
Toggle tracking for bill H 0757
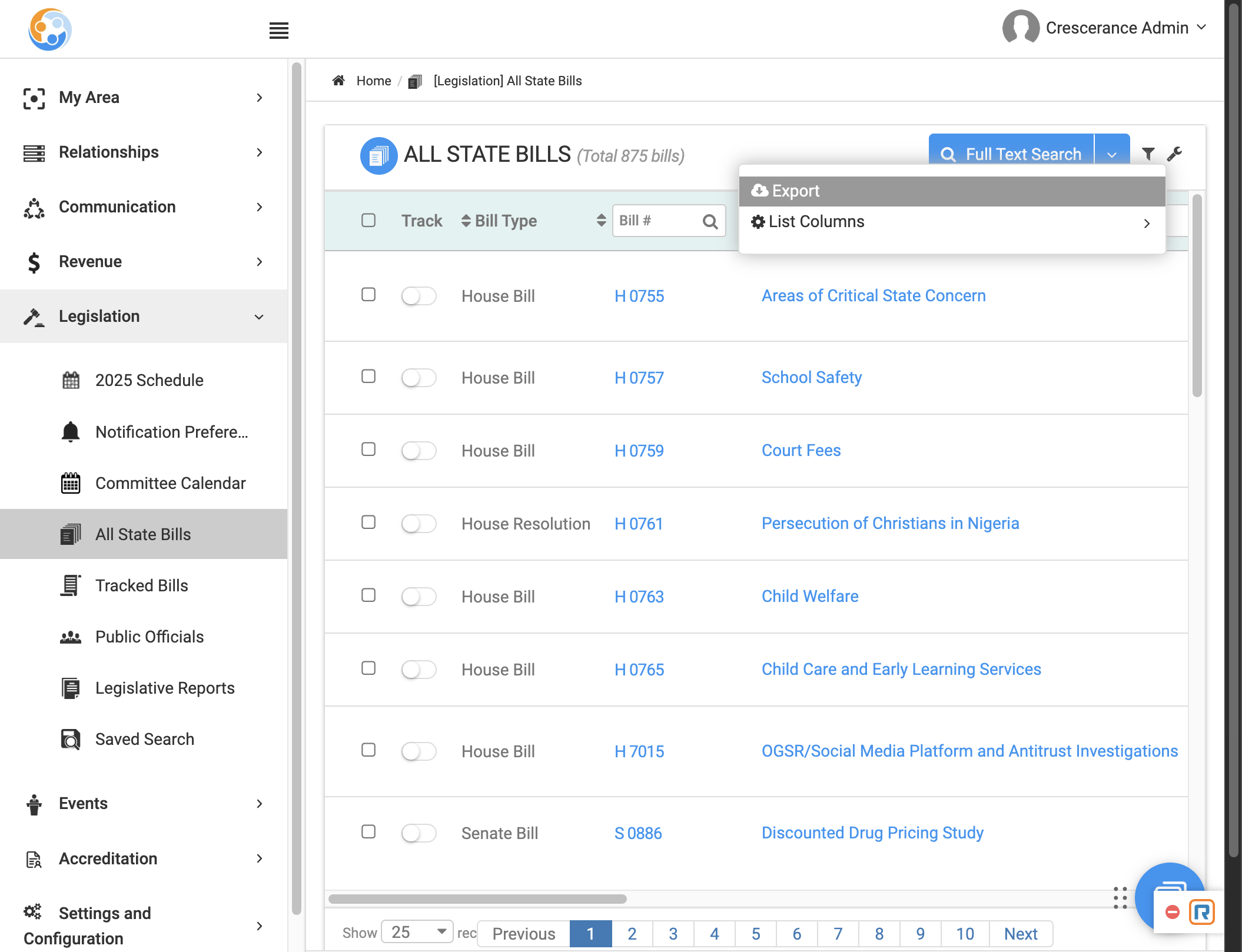[419, 378]
